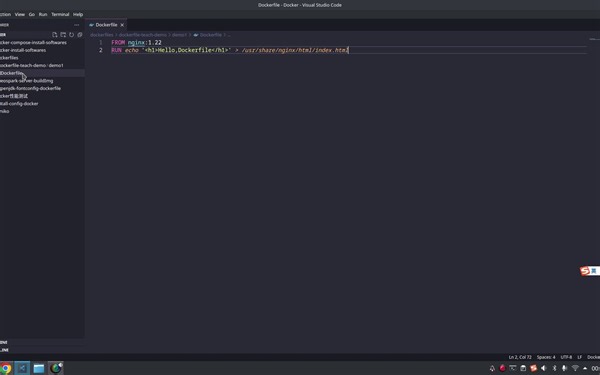This screenshot has width=600, height=375.
Task: Refresh the Explorer file tree
Action: (71, 35)
